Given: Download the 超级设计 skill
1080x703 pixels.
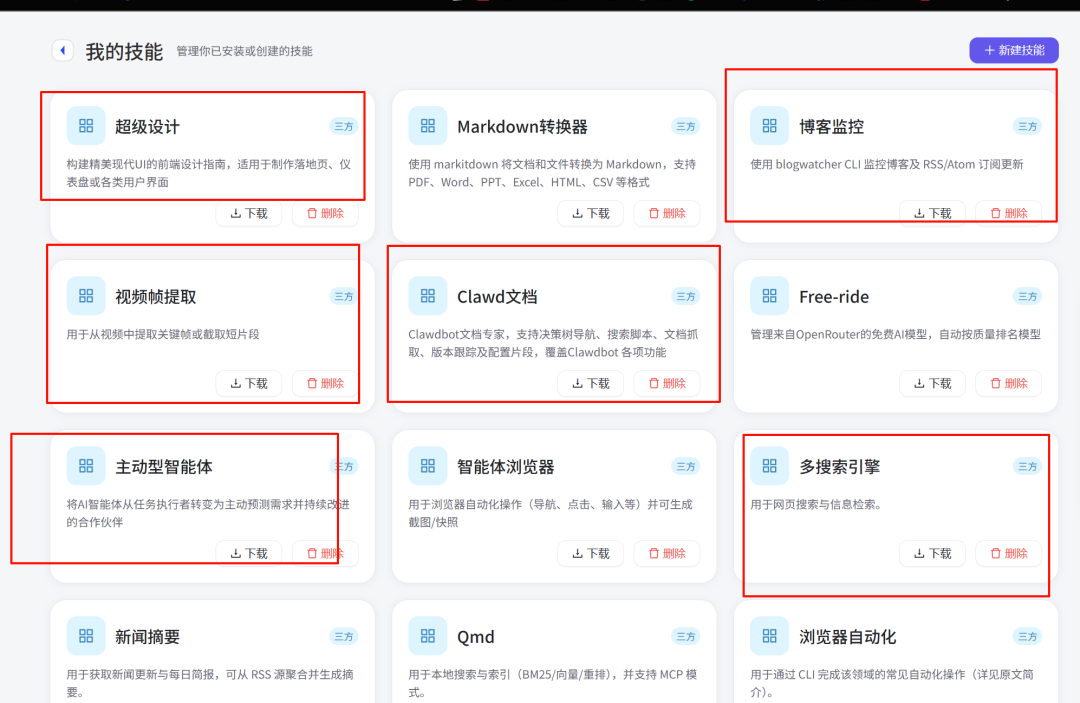Looking at the screenshot, I should click(x=248, y=213).
